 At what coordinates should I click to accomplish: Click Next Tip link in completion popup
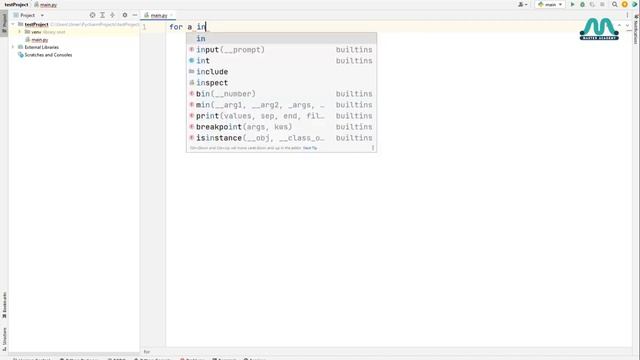(310, 148)
